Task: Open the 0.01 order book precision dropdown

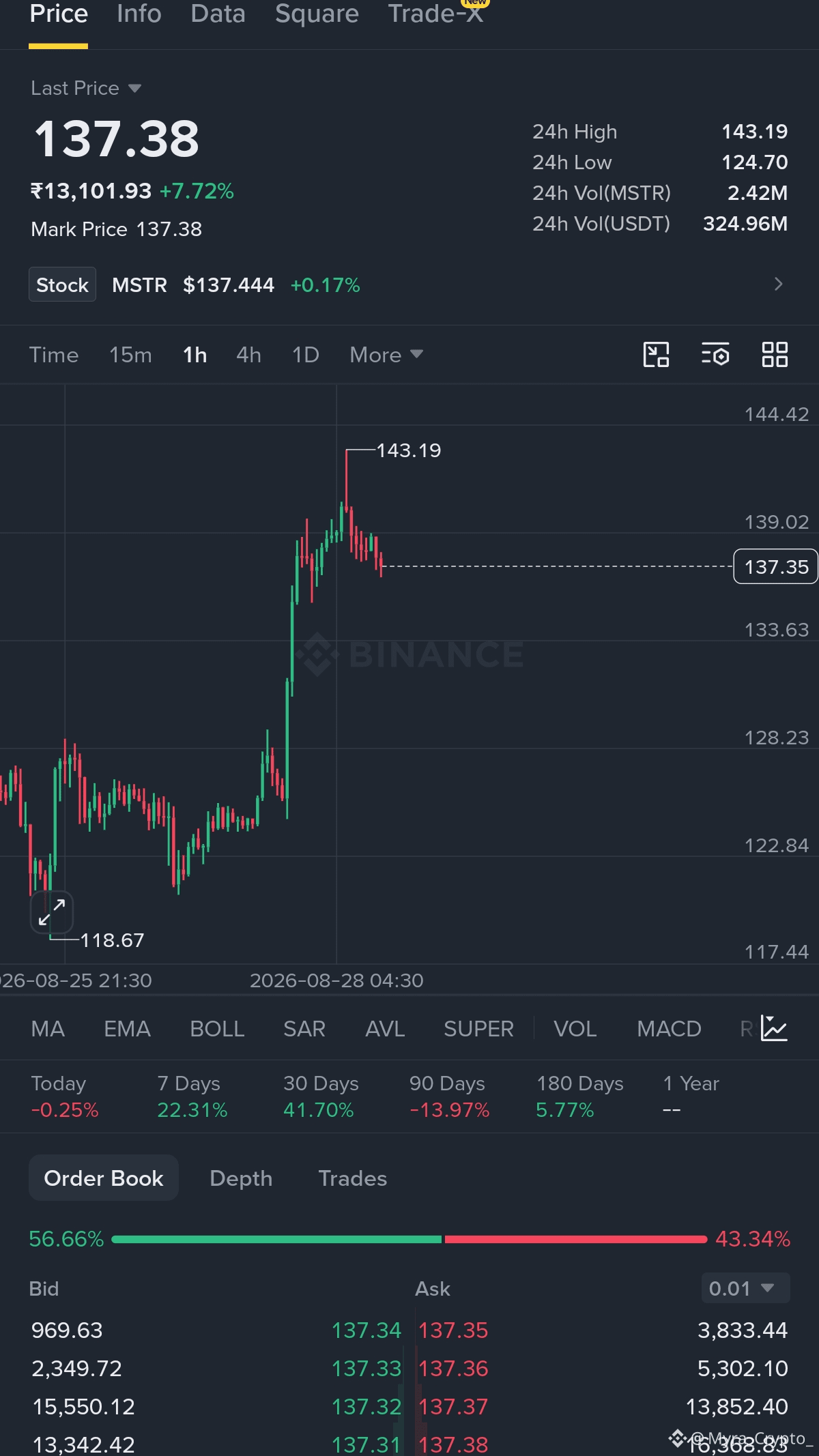Action: pos(745,1288)
